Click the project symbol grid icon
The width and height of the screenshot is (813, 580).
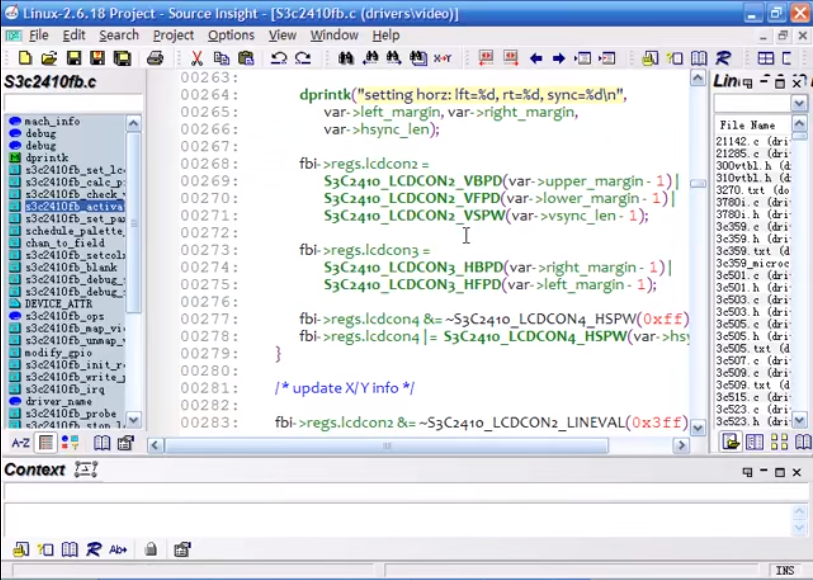tap(779, 442)
